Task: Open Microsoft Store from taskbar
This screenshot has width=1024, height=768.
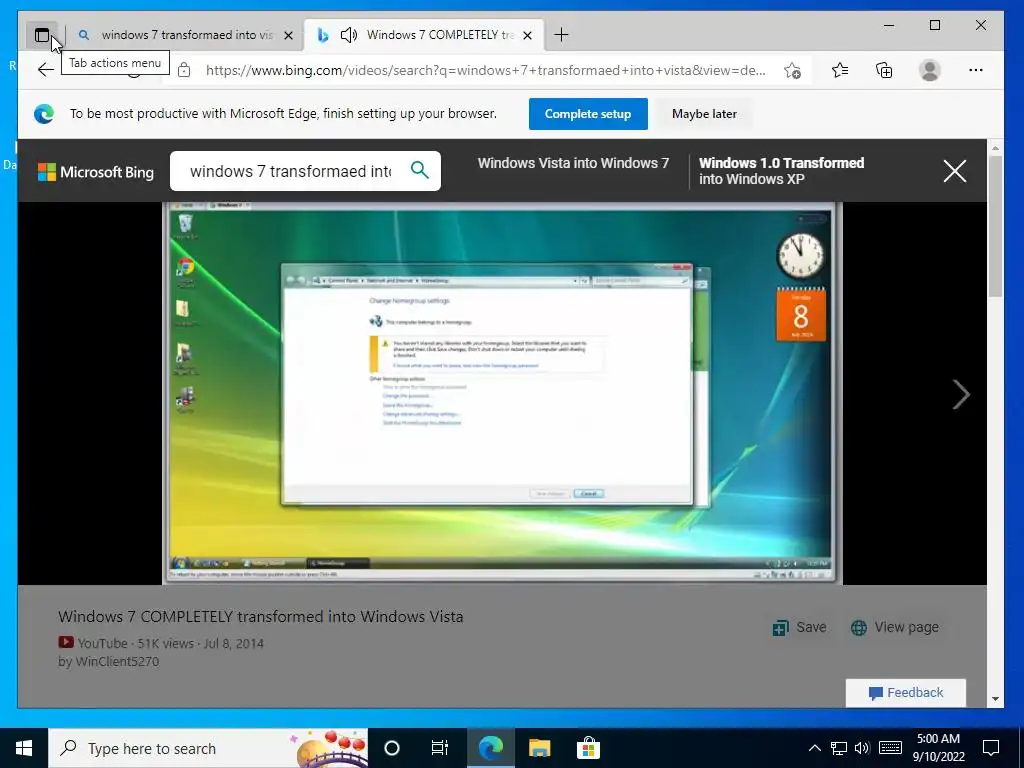Action: point(588,748)
